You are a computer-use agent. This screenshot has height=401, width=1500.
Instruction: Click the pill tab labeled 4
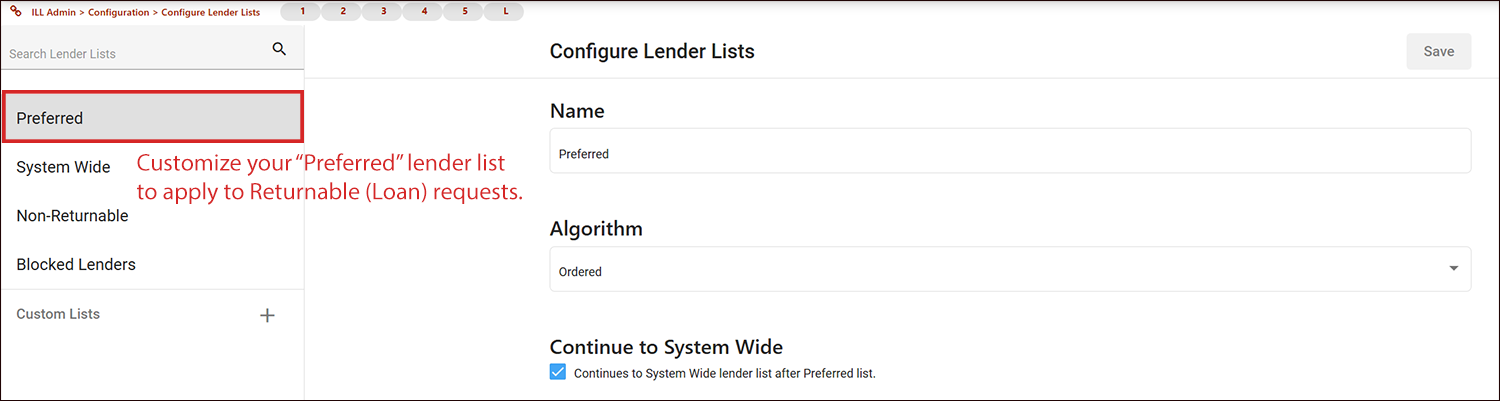point(424,12)
